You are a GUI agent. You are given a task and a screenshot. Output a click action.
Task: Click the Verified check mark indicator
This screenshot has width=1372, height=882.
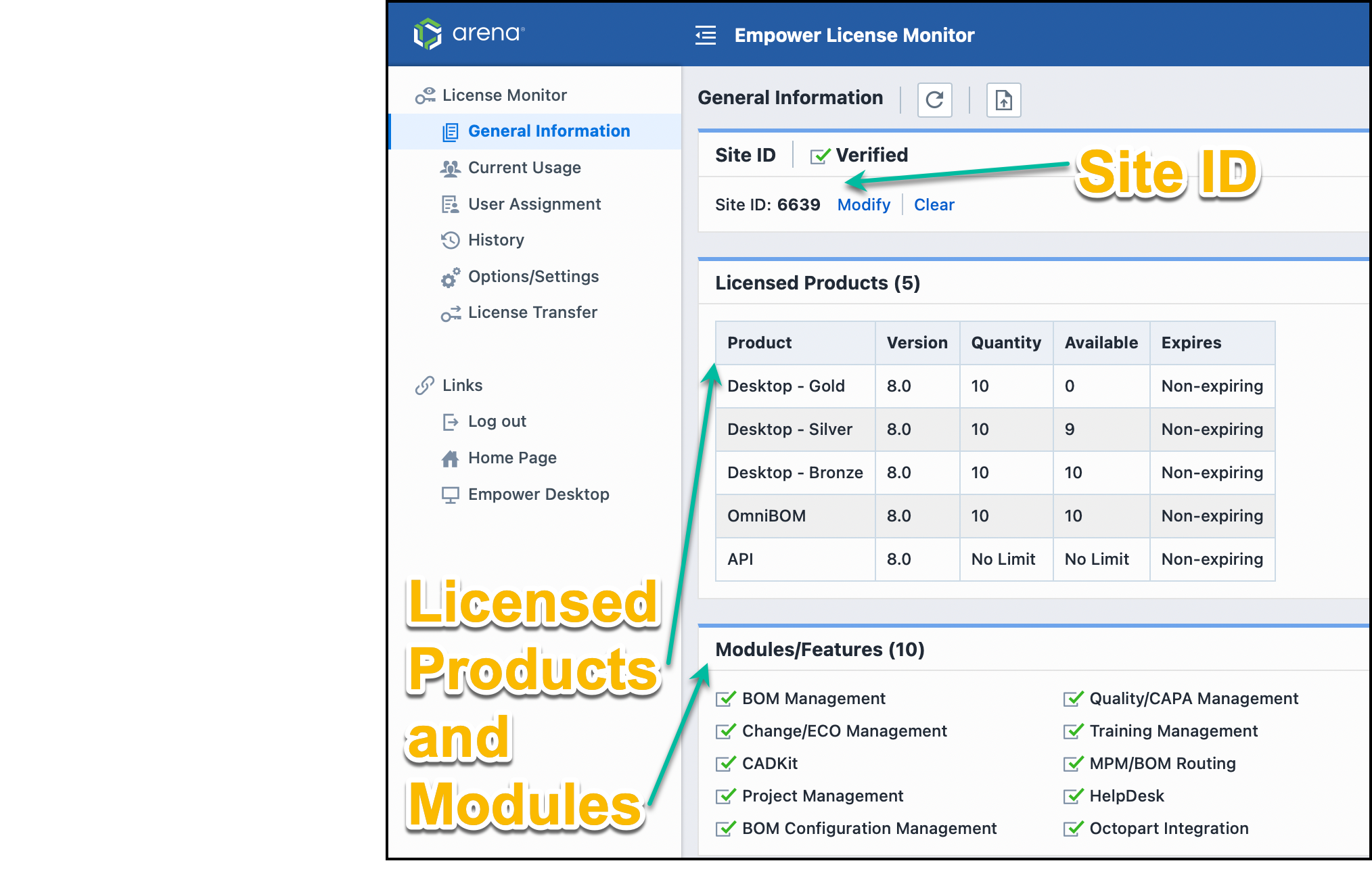point(820,156)
